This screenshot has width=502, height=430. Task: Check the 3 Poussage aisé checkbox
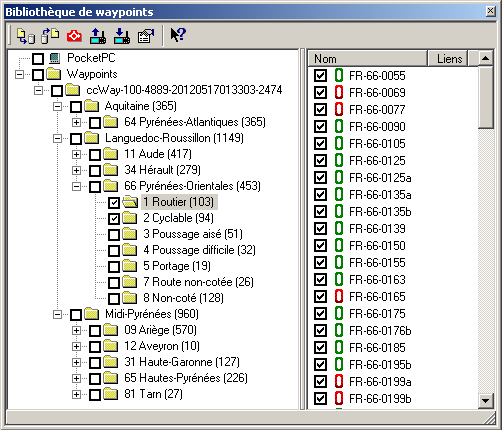point(114,235)
